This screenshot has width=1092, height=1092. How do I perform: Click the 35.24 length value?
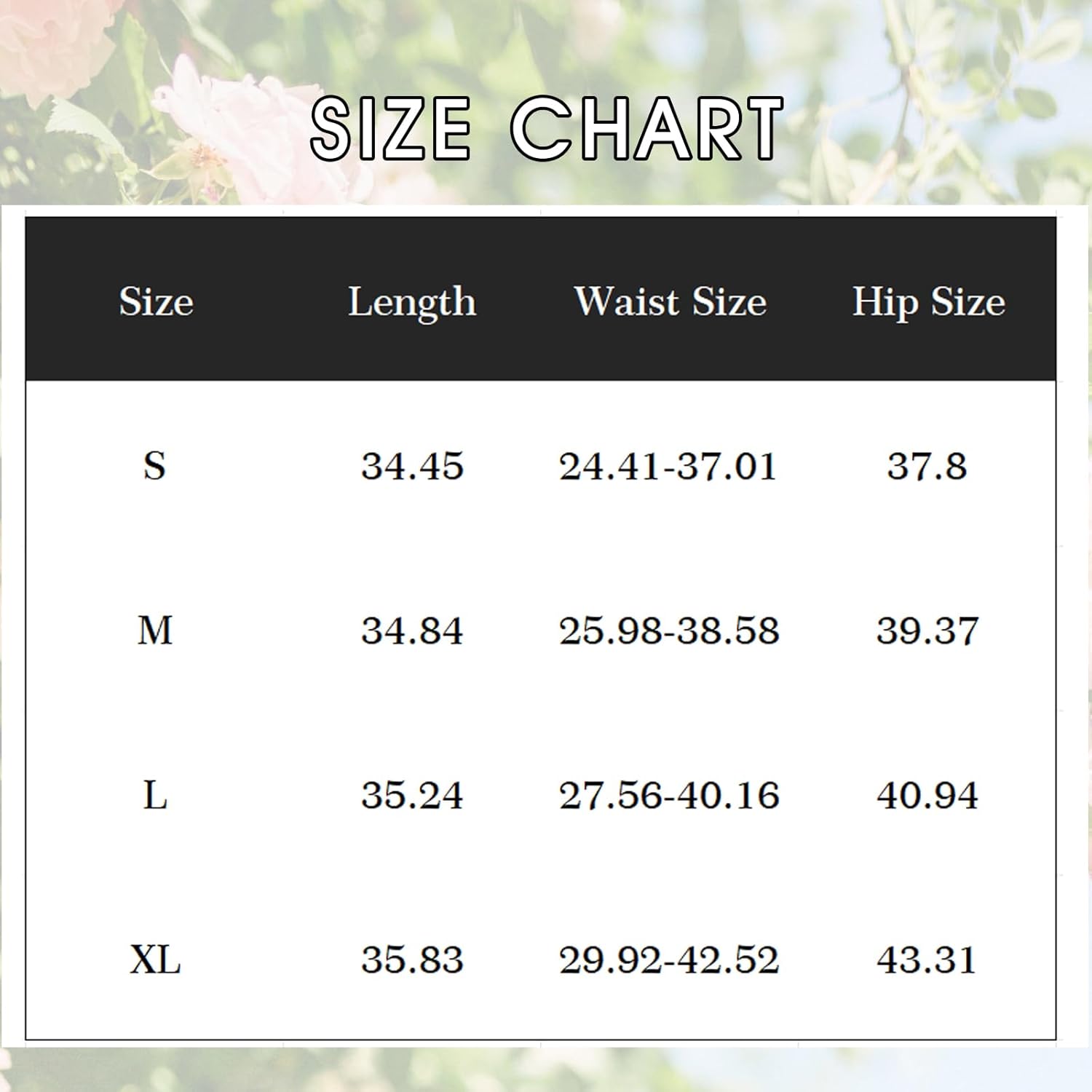point(412,795)
